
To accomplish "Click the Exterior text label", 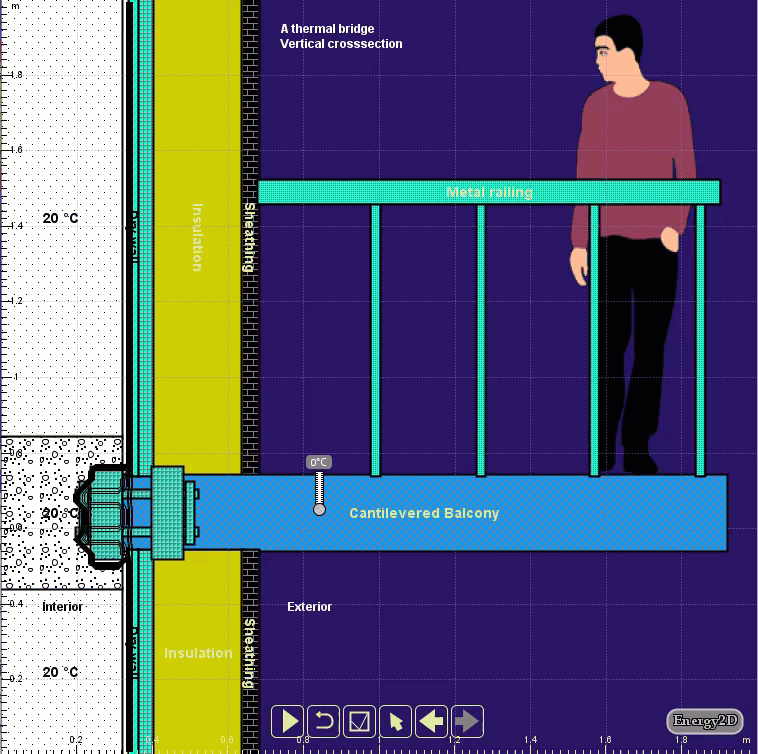I will 309,607.
